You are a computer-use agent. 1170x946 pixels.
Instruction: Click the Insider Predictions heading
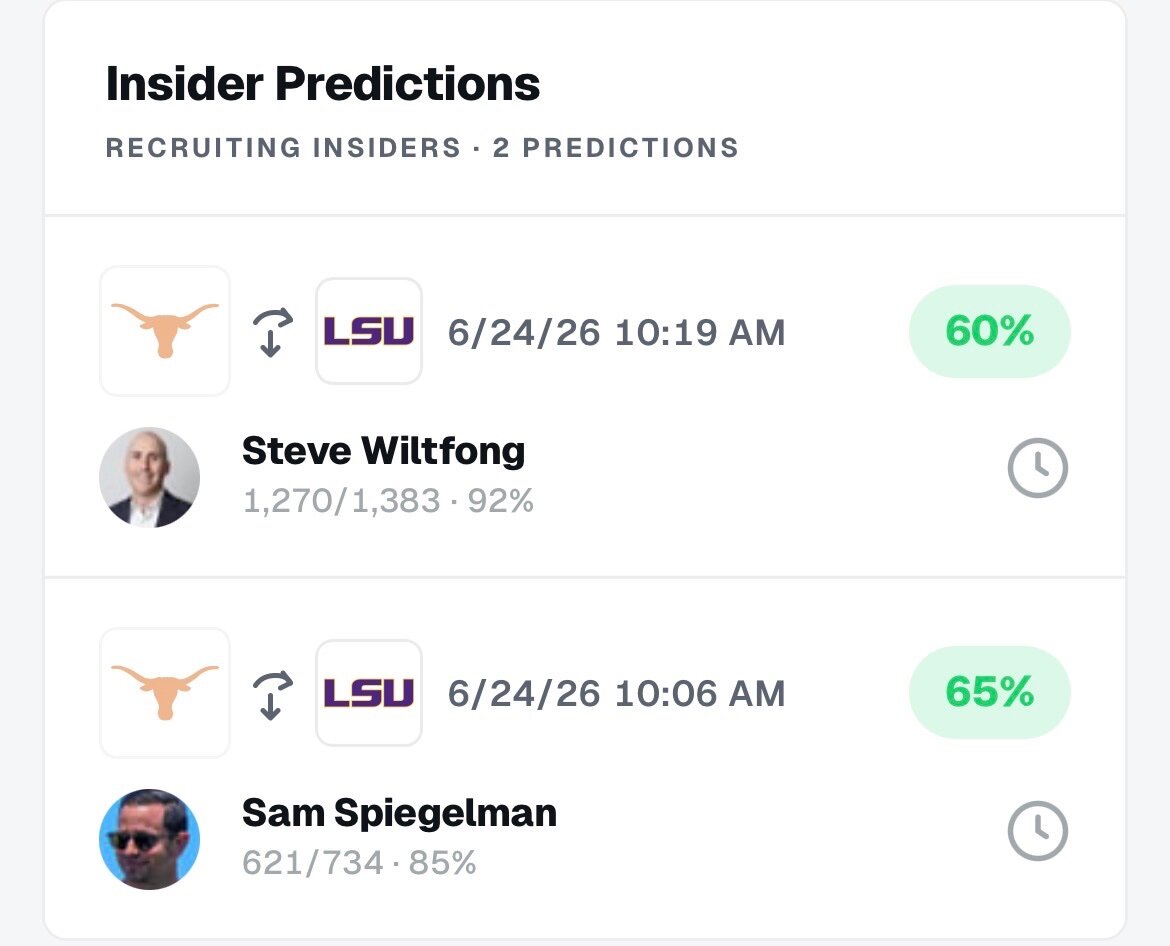[x=322, y=83]
